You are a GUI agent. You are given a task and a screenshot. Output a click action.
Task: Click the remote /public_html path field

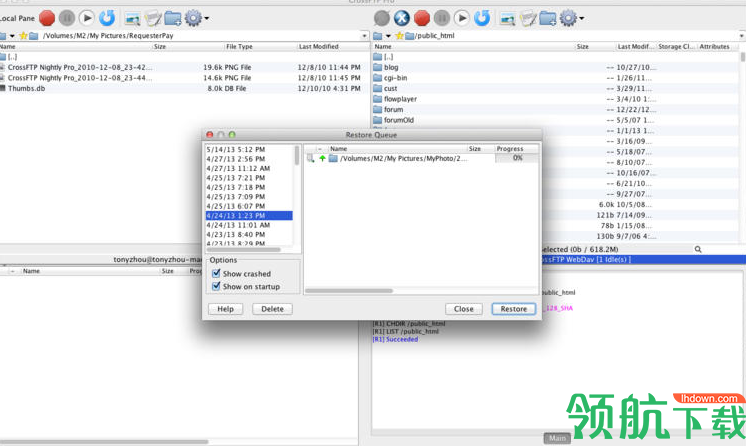click(576, 36)
